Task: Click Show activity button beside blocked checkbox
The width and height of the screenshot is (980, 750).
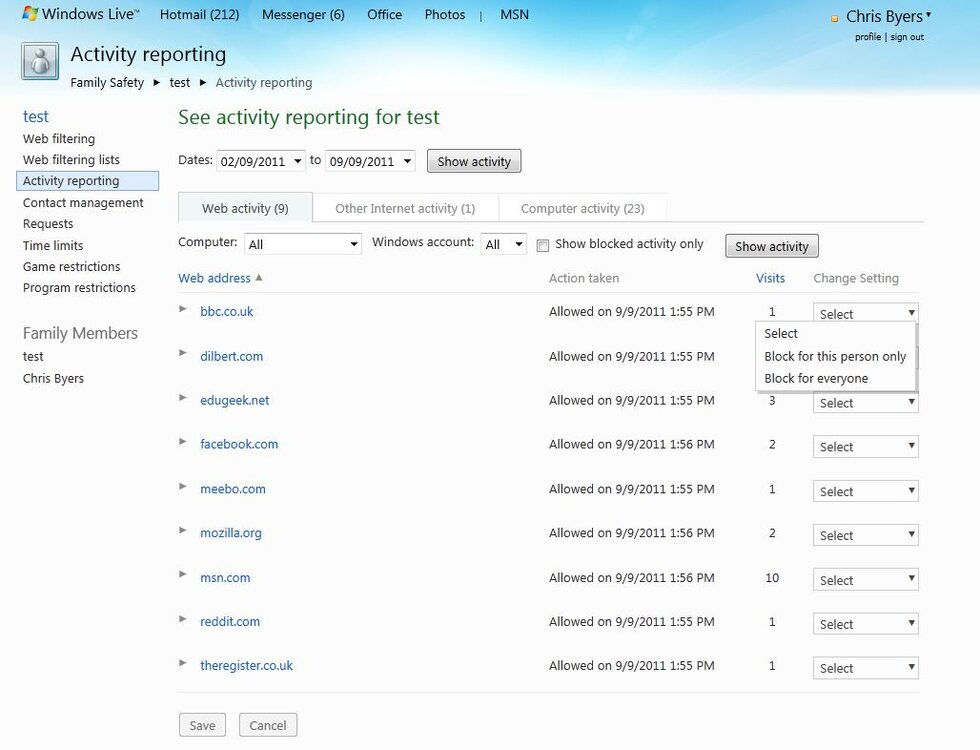Action: point(771,246)
